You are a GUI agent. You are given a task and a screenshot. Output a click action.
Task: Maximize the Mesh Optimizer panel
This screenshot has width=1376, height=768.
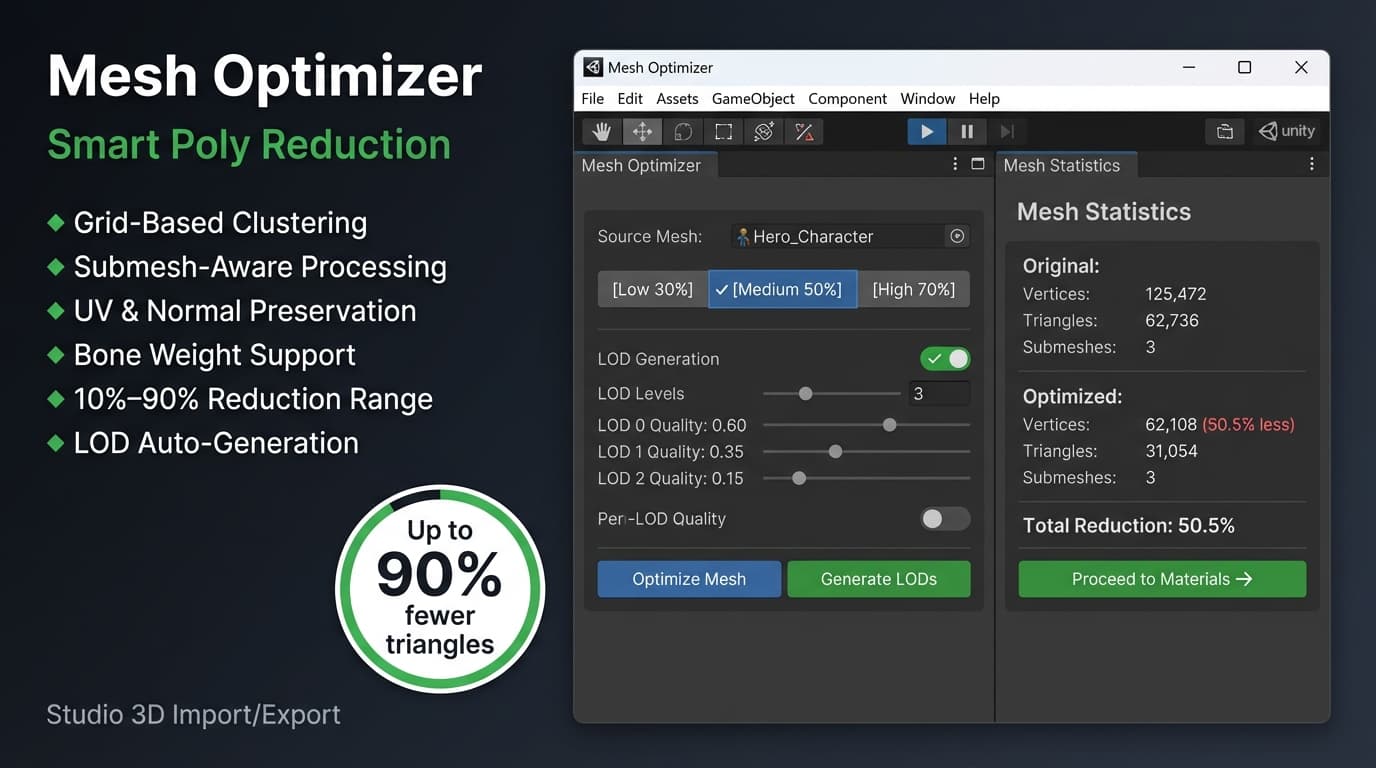(x=977, y=163)
